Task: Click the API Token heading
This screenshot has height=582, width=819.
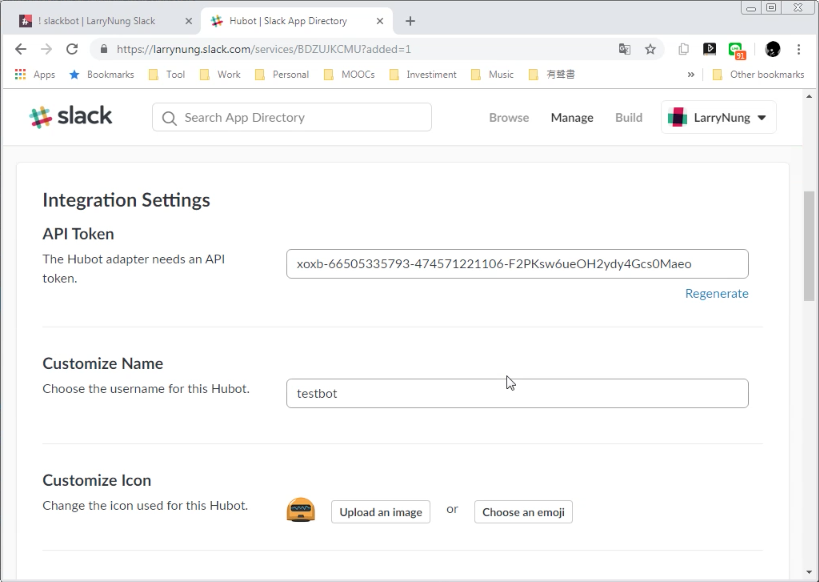Action: [78, 234]
